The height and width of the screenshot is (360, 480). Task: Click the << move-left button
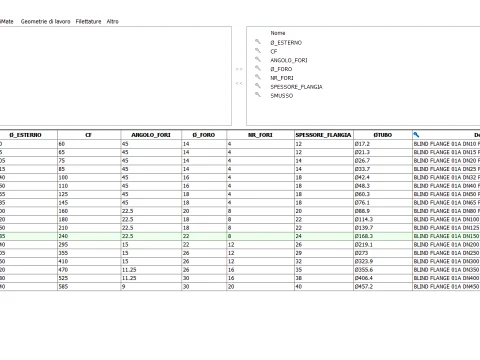[239, 83]
